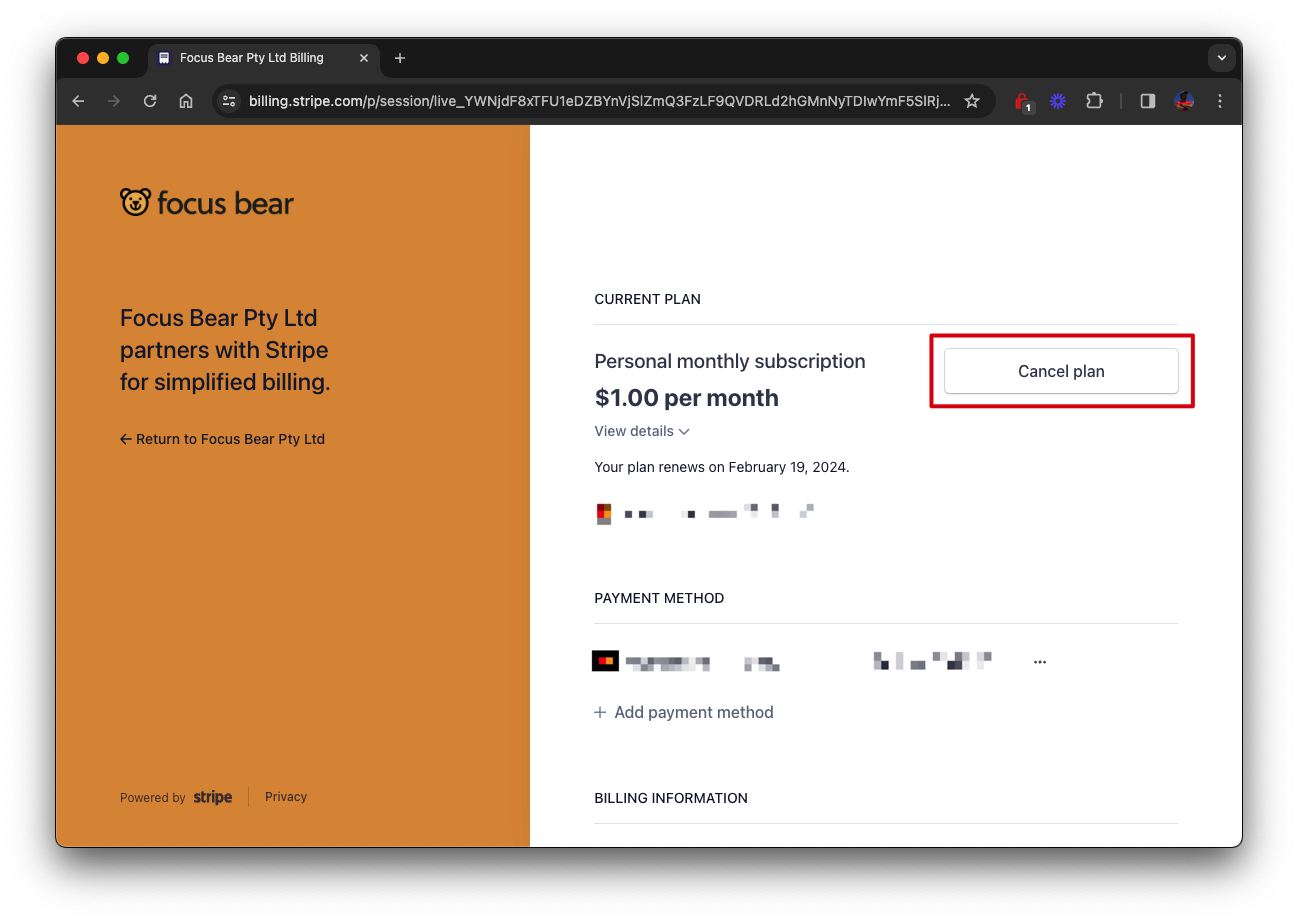
Task: Click 'Personal monthly subscription' text
Action: click(x=730, y=361)
